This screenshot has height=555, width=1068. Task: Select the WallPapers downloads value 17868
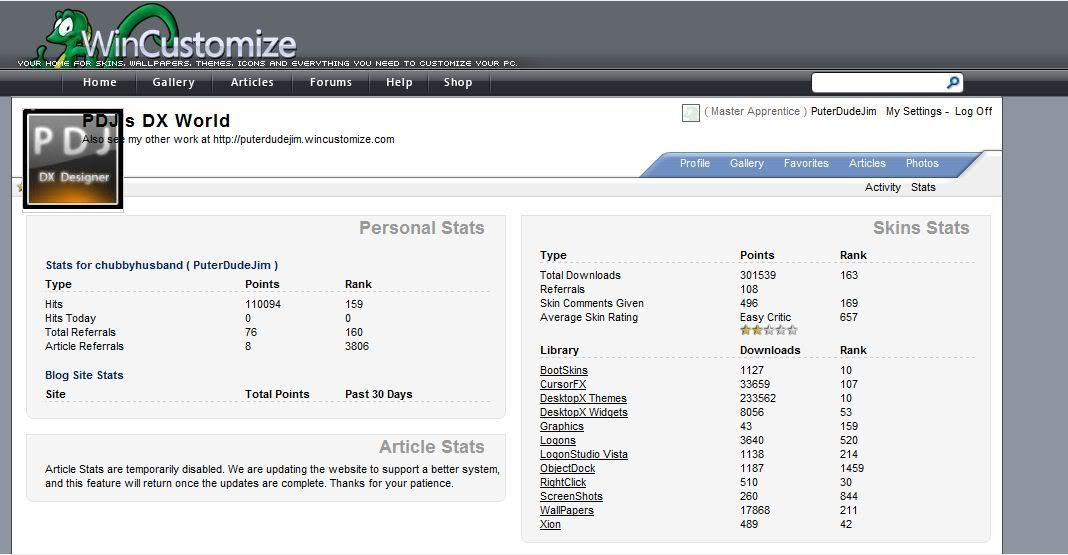(x=755, y=510)
